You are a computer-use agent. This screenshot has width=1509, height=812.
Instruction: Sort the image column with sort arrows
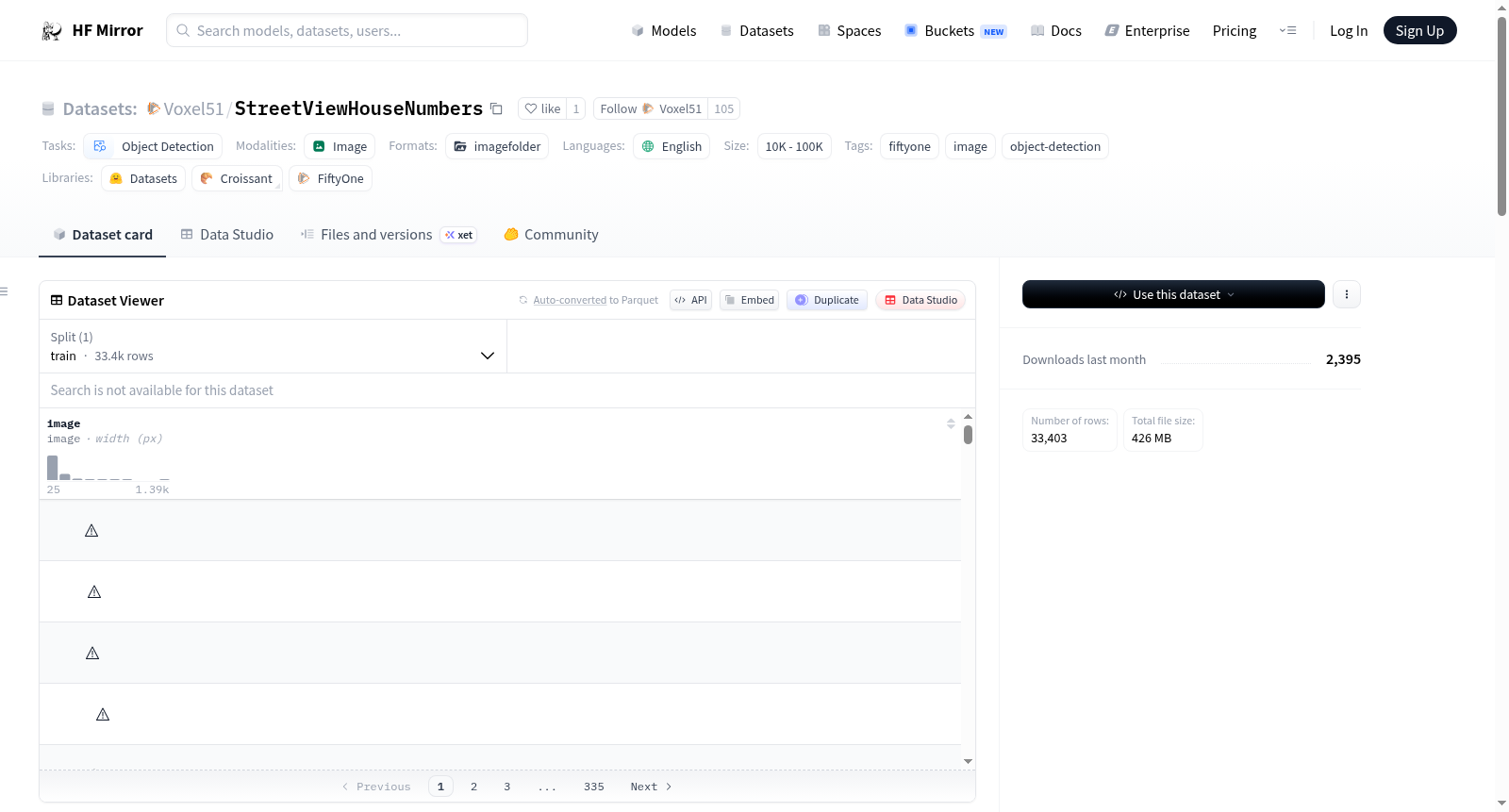coord(951,424)
